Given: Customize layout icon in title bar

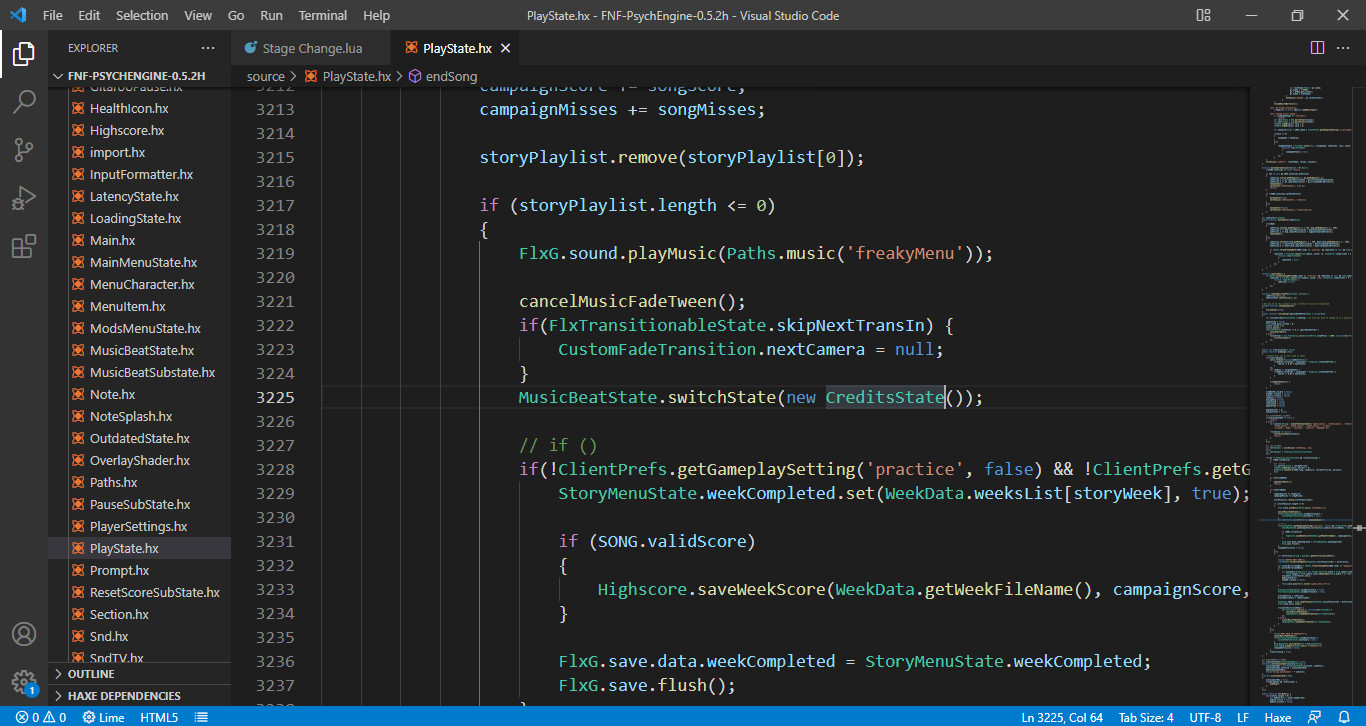Looking at the screenshot, I should point(1203,15).
